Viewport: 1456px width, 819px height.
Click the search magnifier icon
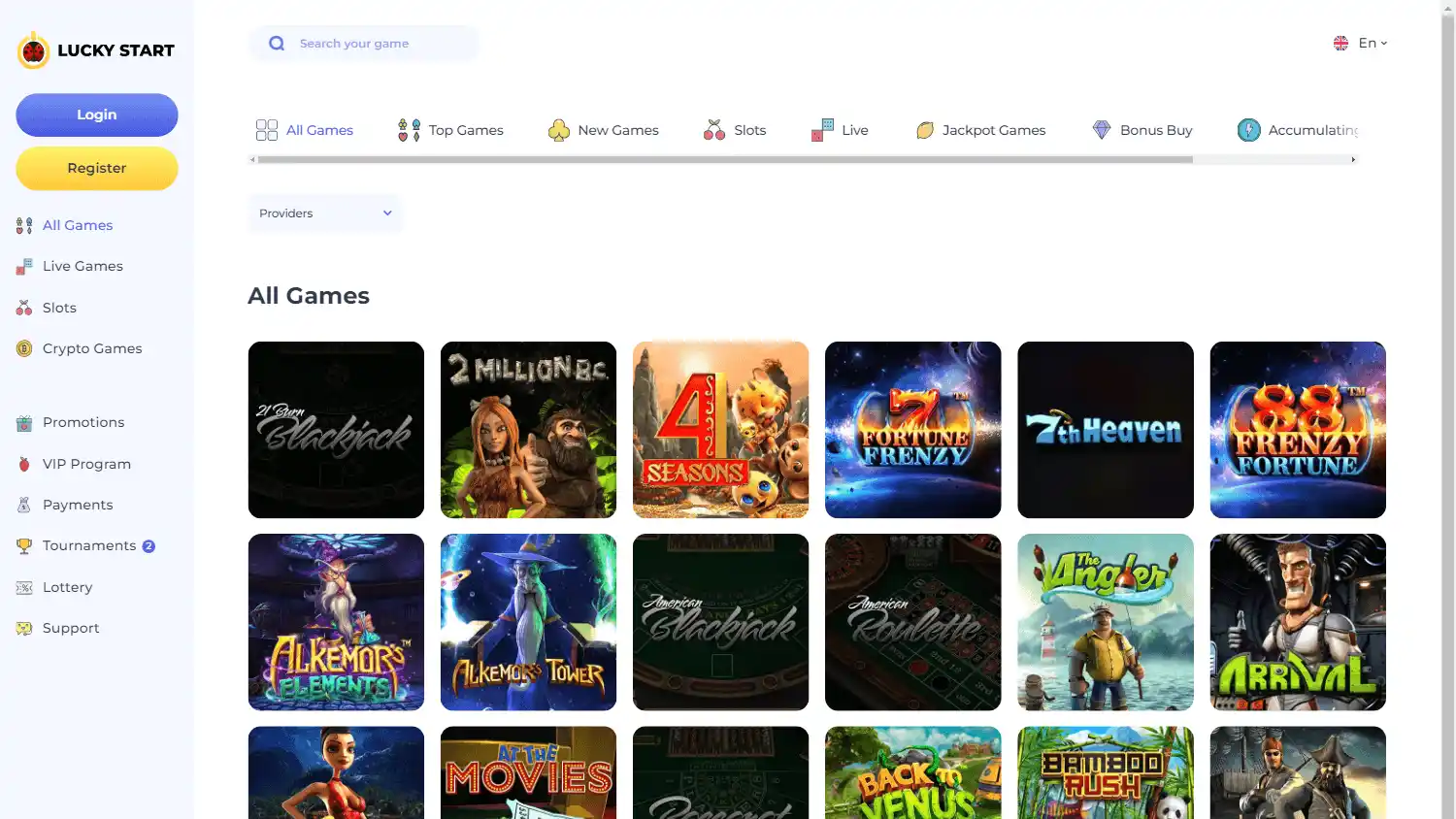(277, 44)
